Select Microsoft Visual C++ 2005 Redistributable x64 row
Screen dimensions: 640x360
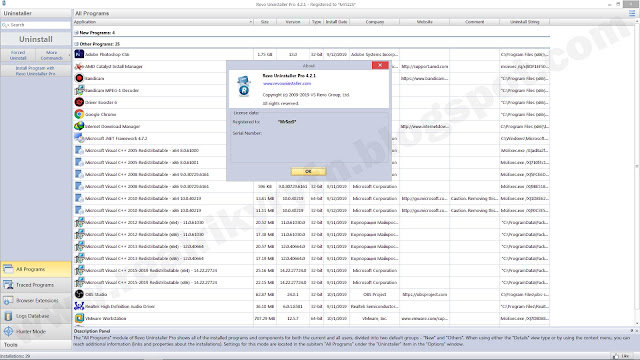(x=311, y=150)
